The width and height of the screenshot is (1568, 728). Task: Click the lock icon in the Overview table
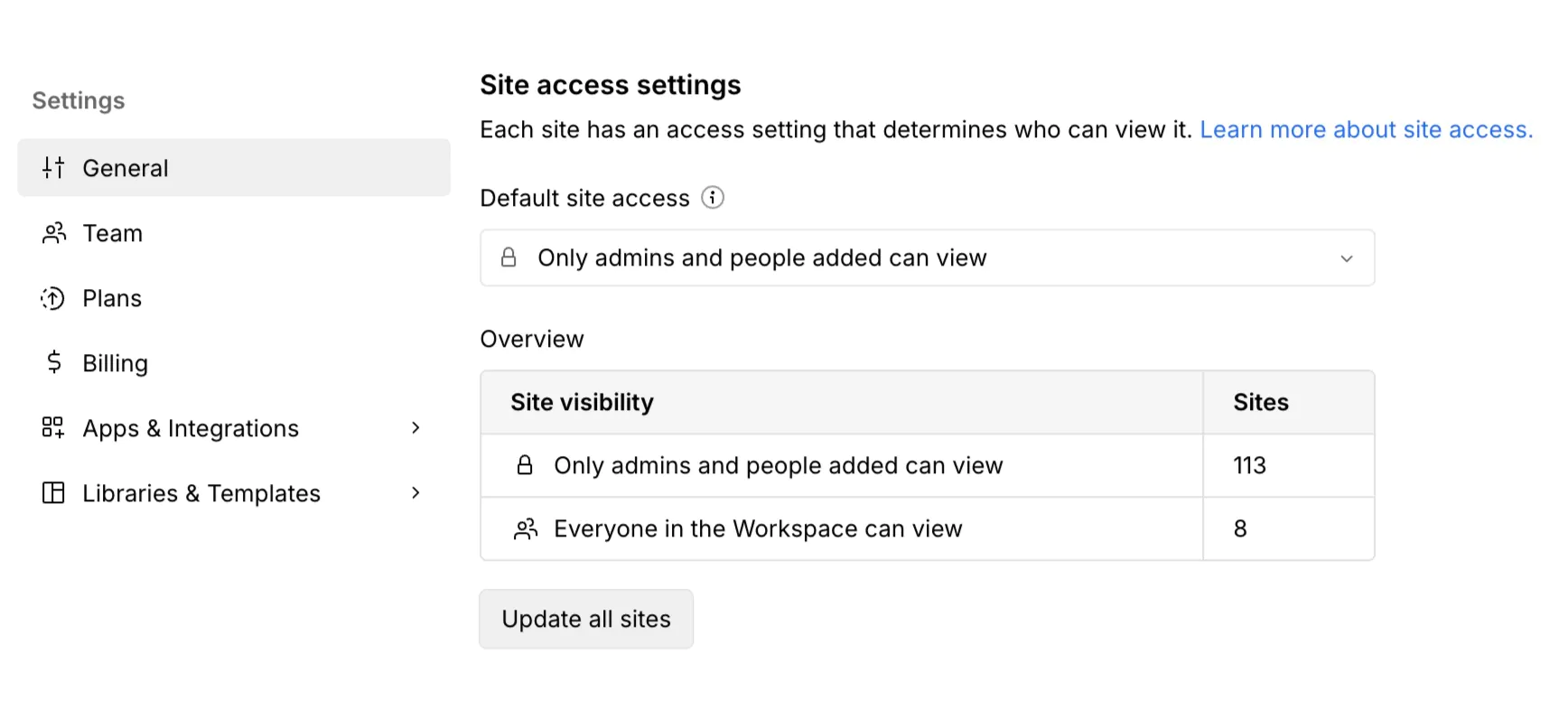(x=525, y=466)
